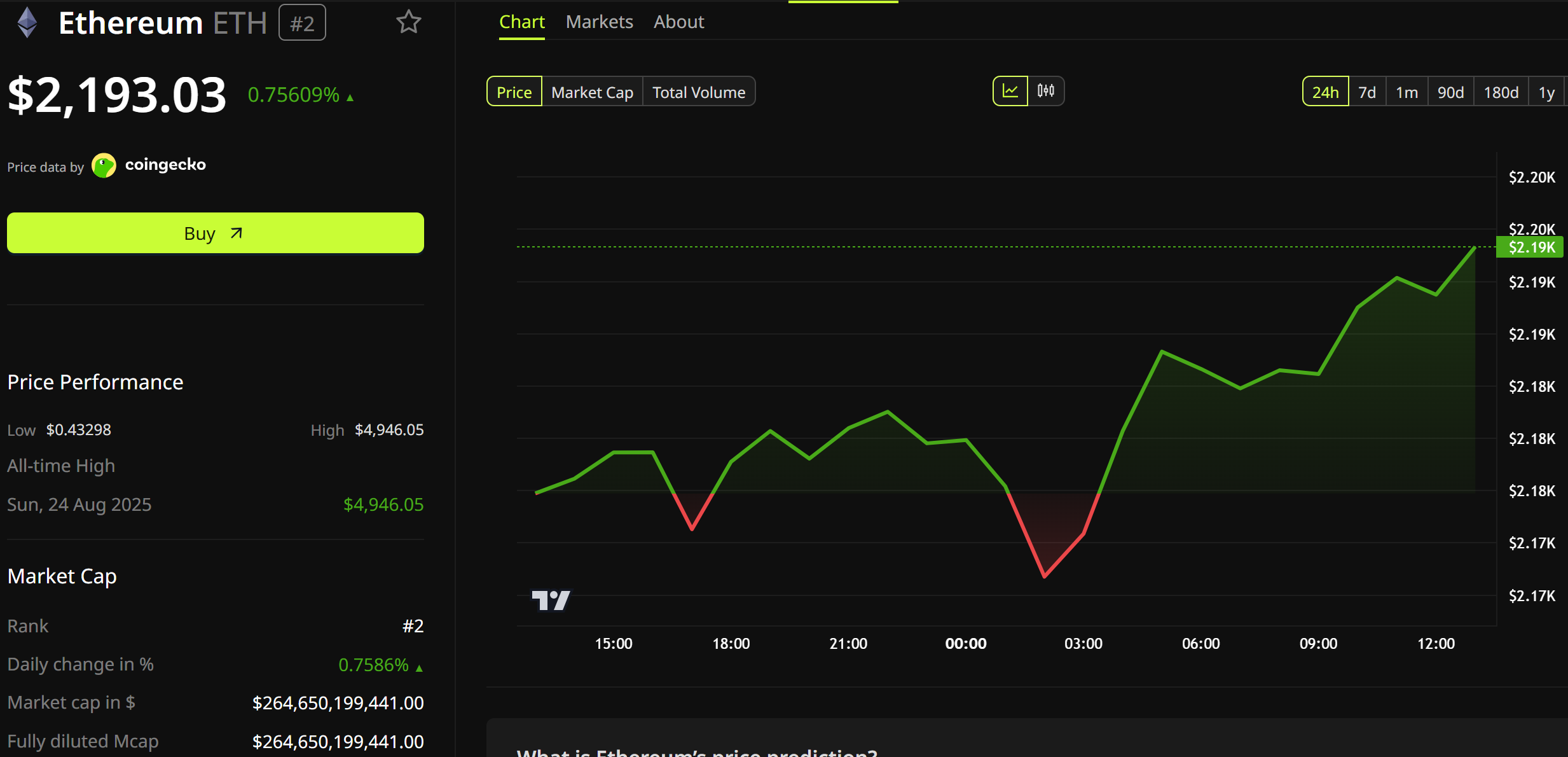
Task: Click the coingecko link text
Action: tap(165, 165)
